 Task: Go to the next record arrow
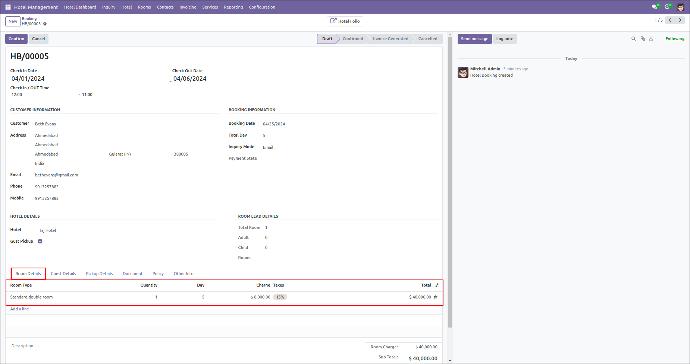680,20
